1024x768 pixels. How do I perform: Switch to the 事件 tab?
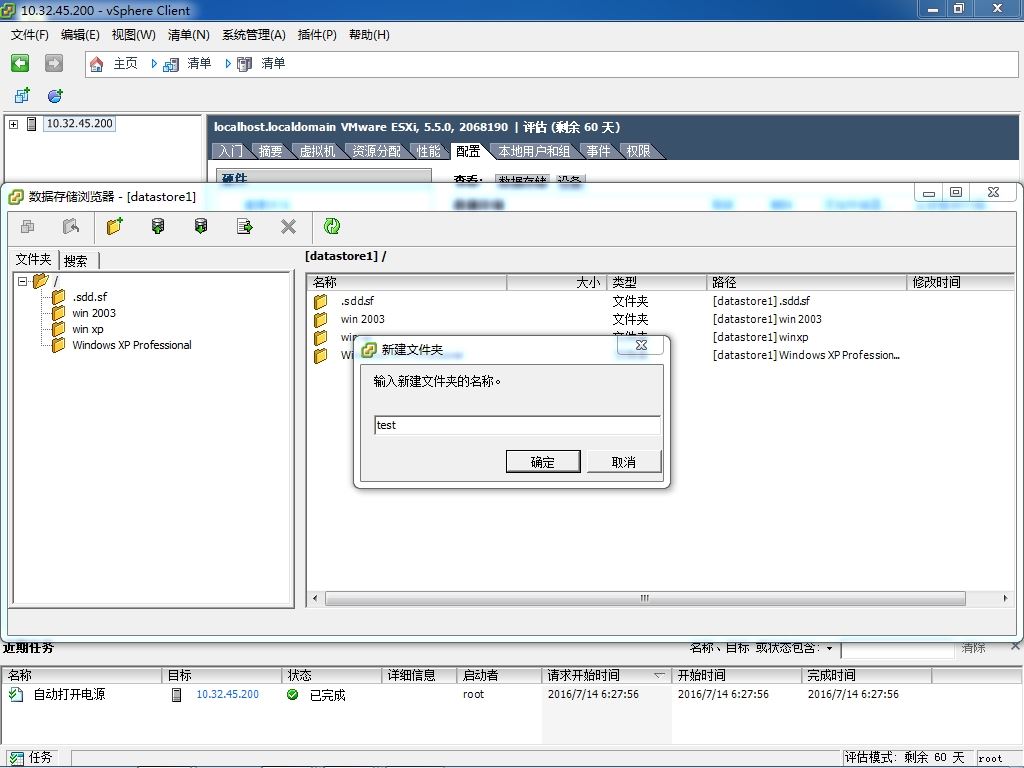pos(598,151)
